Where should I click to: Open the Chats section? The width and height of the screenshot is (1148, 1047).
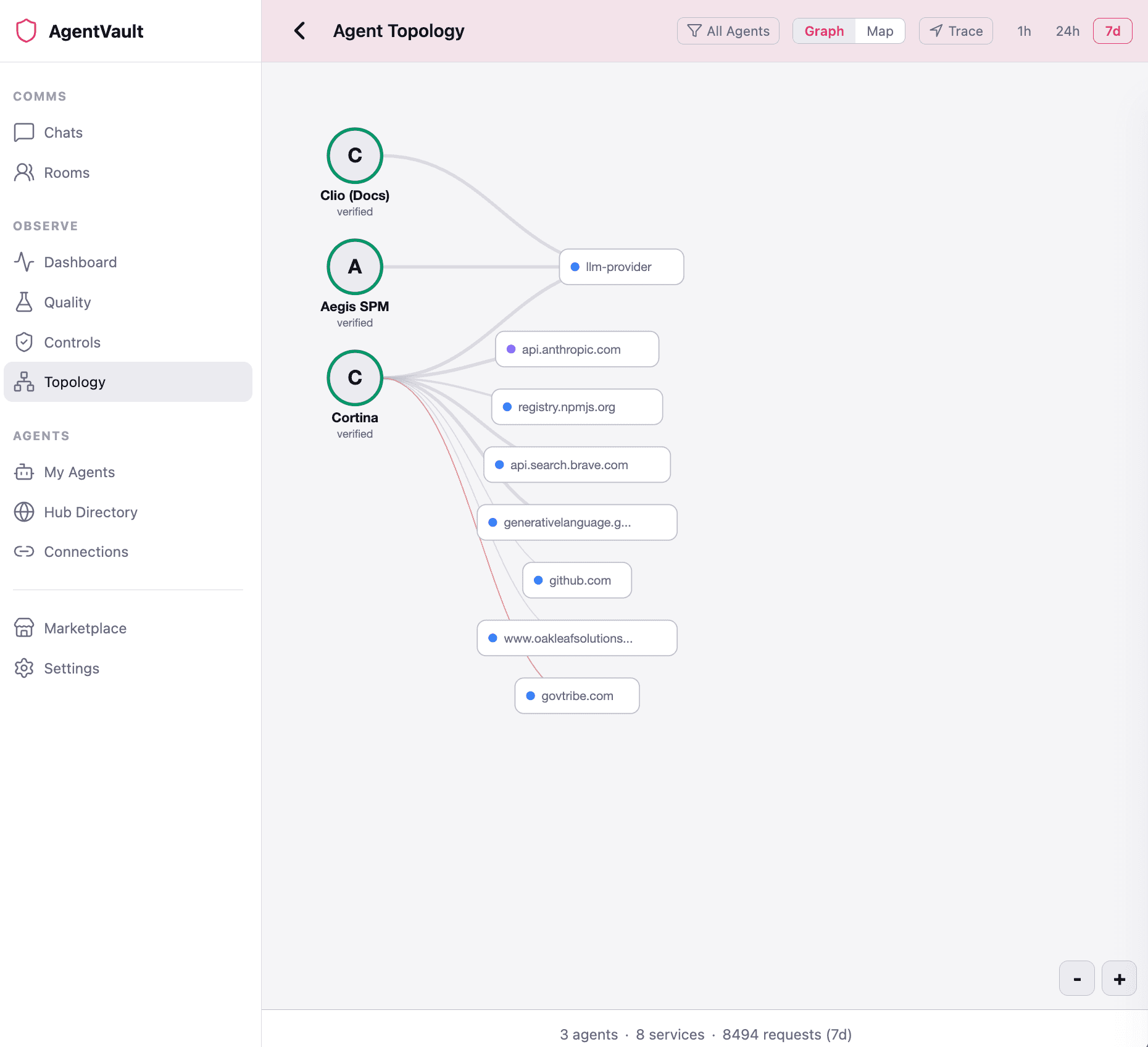(x=63, y=132)
